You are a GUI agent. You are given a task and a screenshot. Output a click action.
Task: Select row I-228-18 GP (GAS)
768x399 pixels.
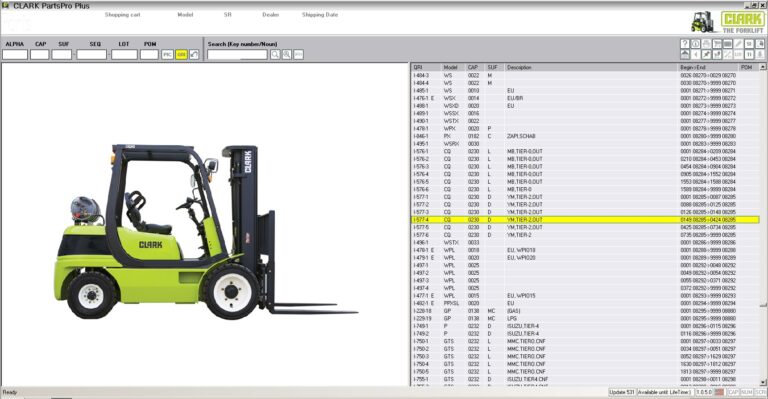tap(585, 311)
